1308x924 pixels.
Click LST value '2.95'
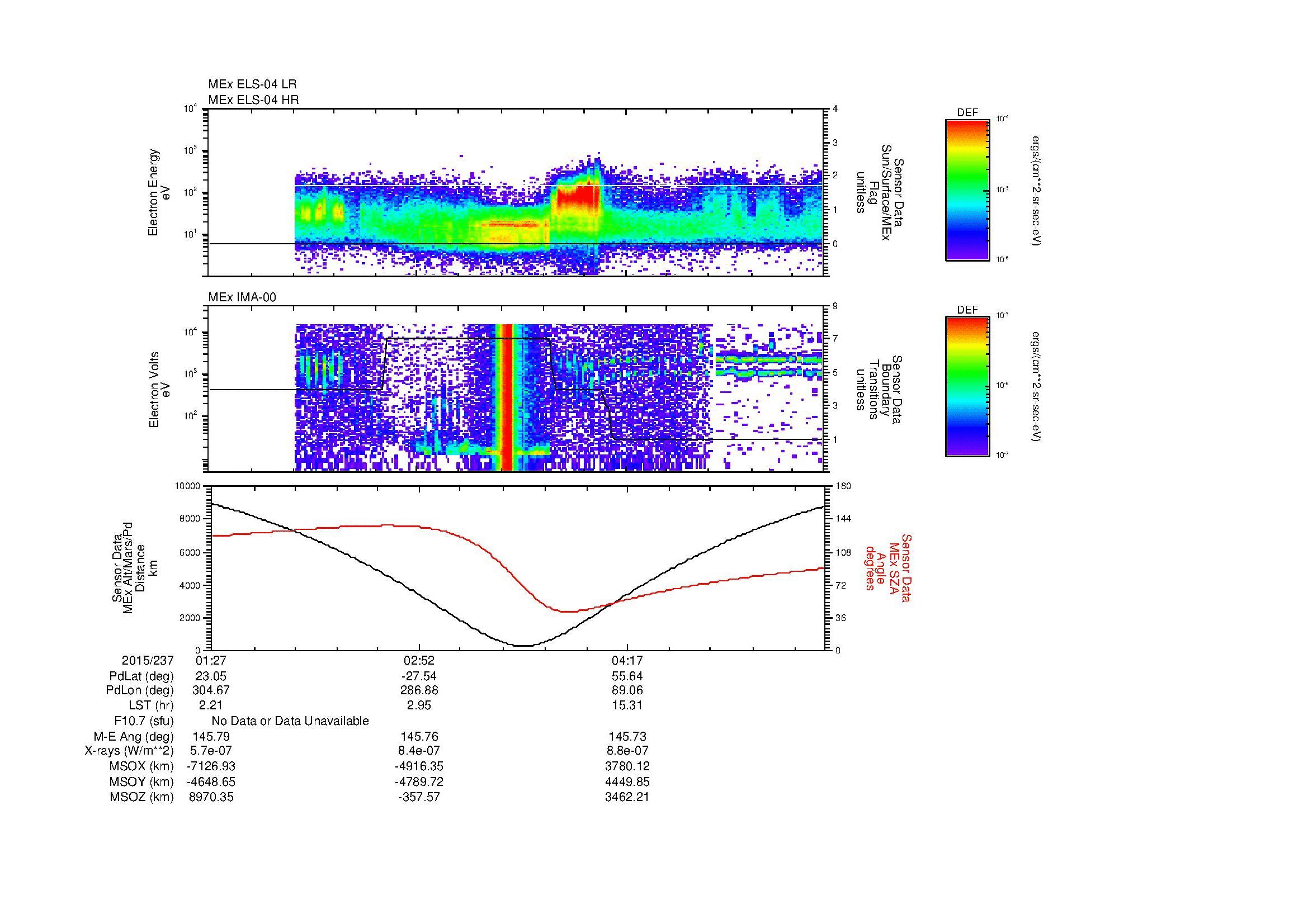click(419, 706)
